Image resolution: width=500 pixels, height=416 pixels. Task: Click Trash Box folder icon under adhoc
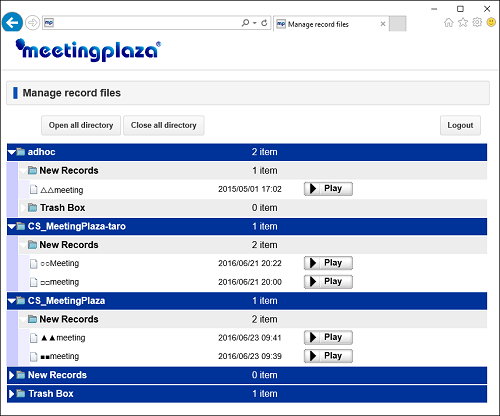pos(32,208)
